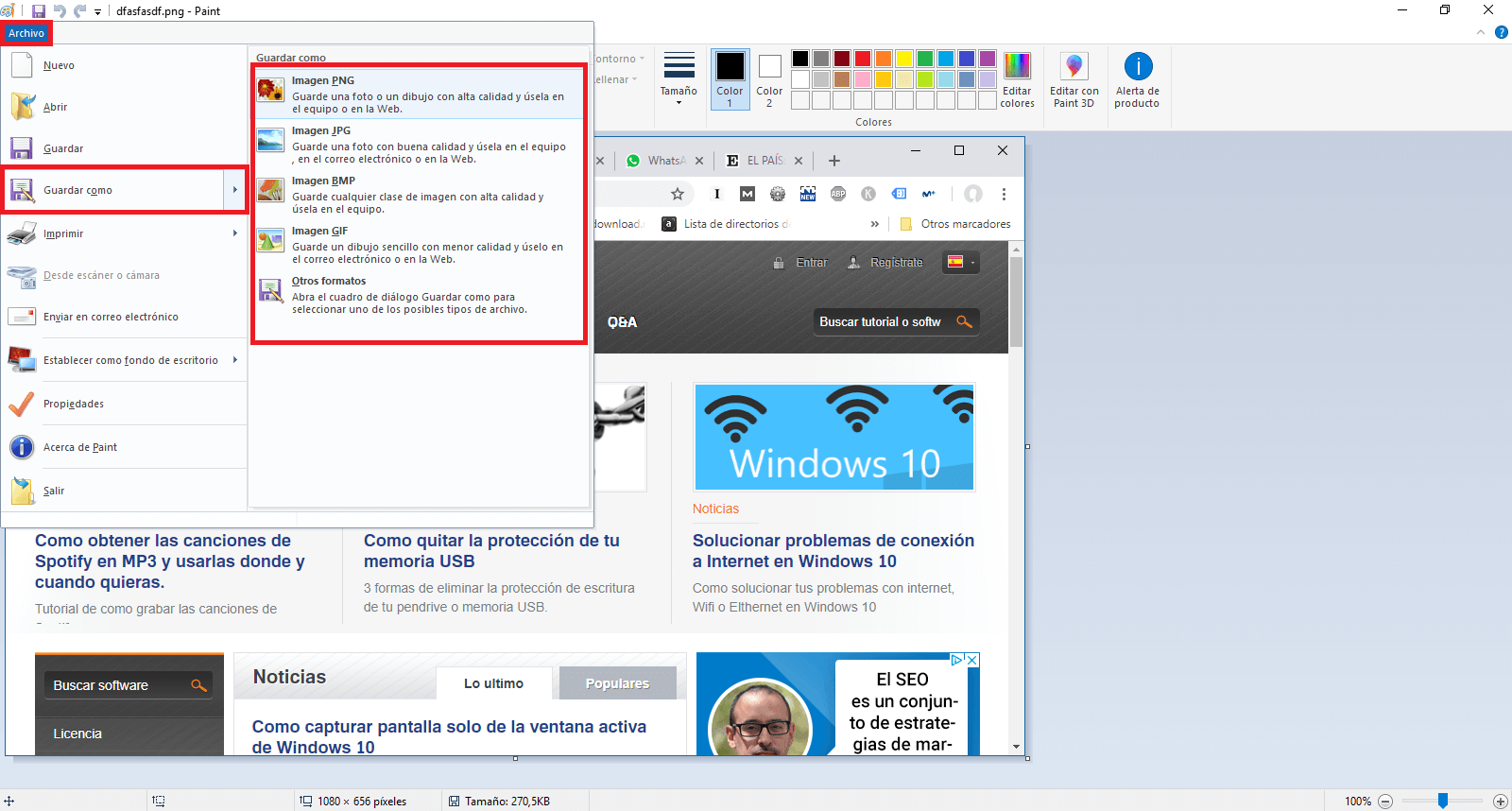Open a new tab in the pasted browser
1512x811 pixels.
(834, 161)
